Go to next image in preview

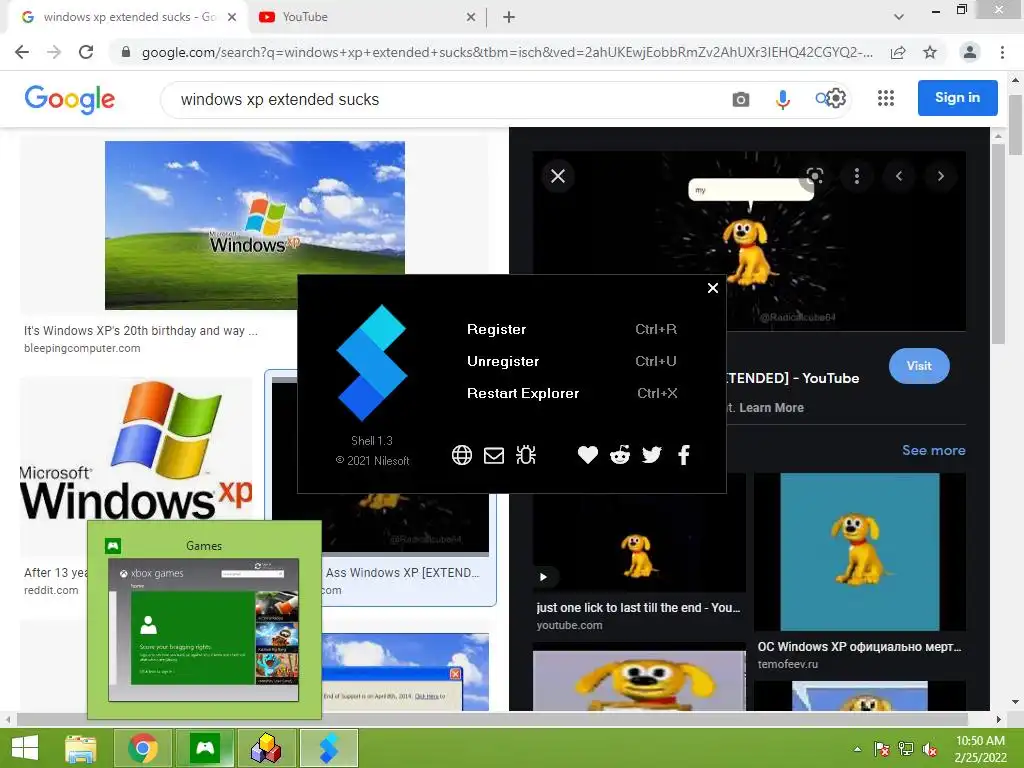tap(940, 176)
